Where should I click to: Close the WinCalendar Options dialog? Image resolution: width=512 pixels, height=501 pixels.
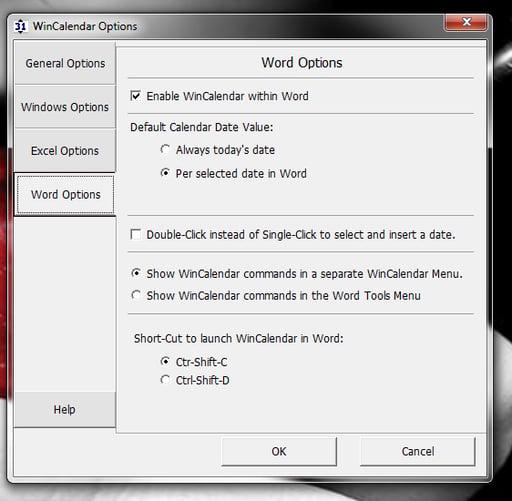click(466, 22)
